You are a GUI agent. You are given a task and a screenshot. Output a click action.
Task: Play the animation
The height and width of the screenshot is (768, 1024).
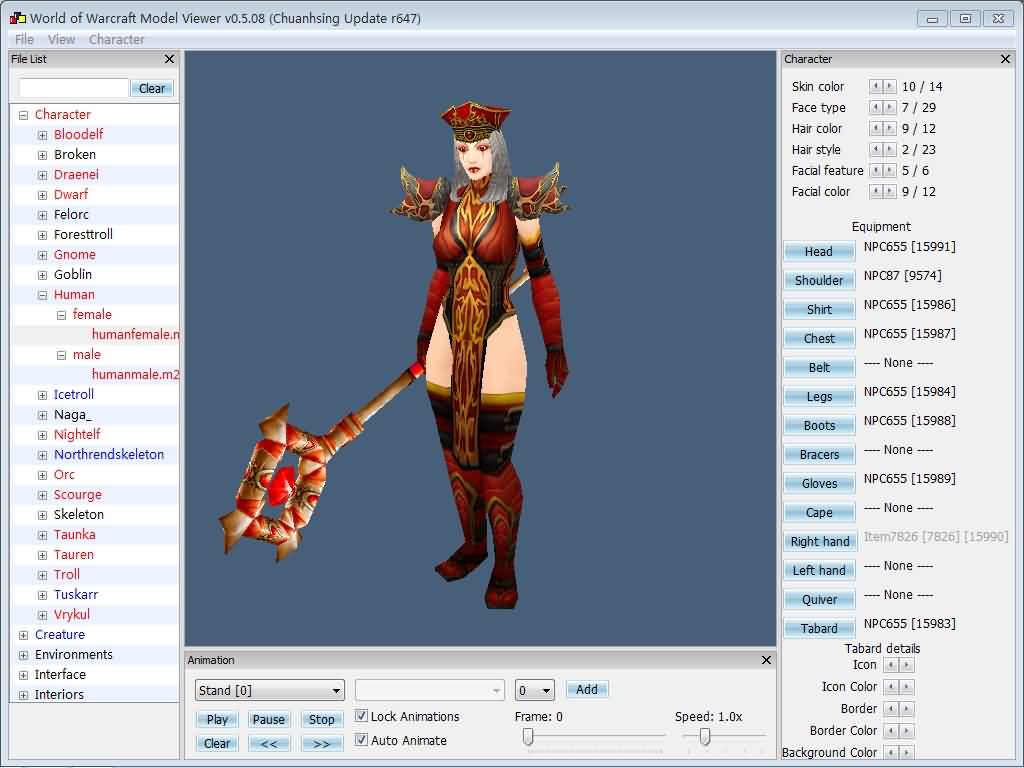click(x=217, y=720)
